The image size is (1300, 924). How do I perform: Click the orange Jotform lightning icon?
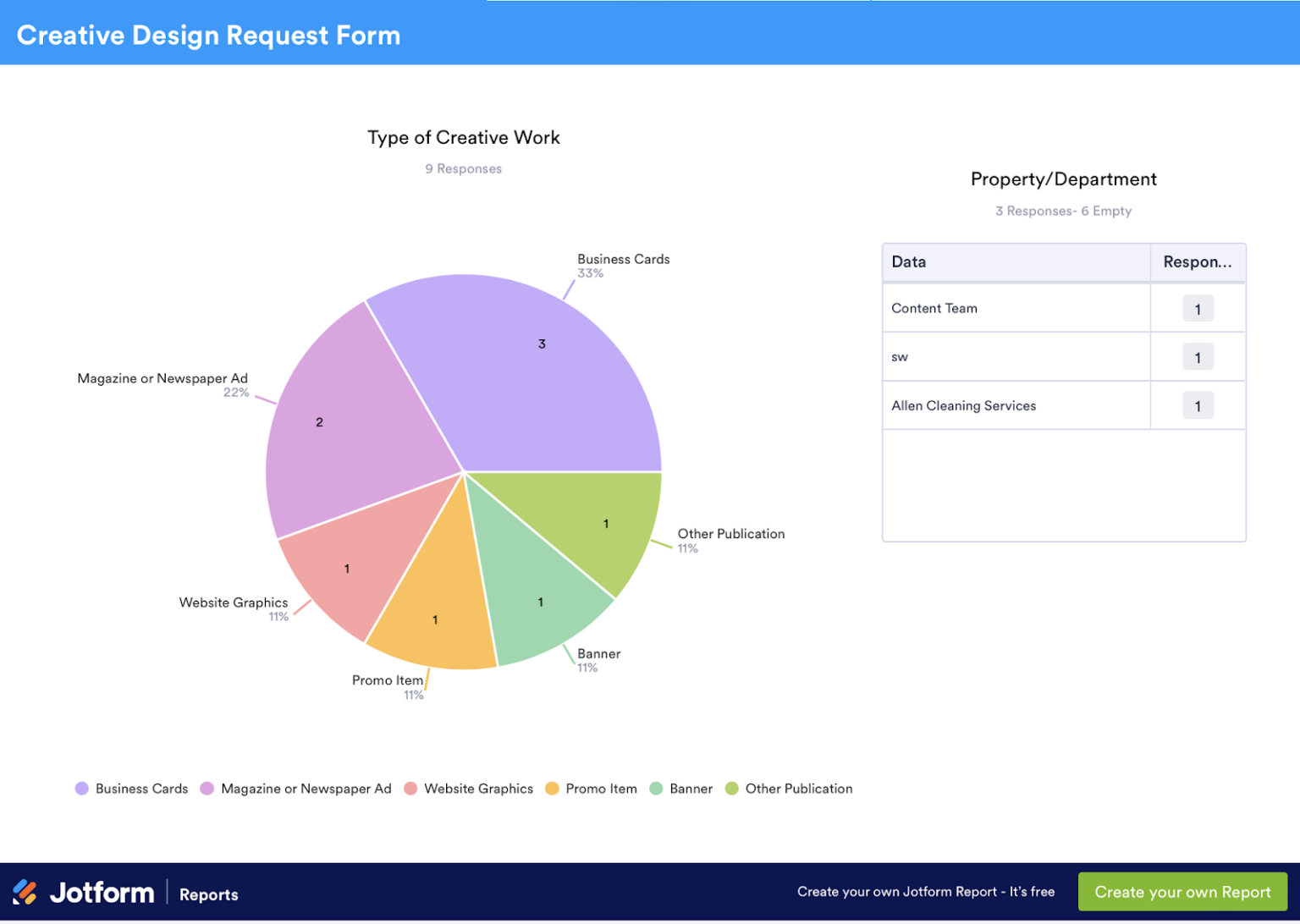25,891
